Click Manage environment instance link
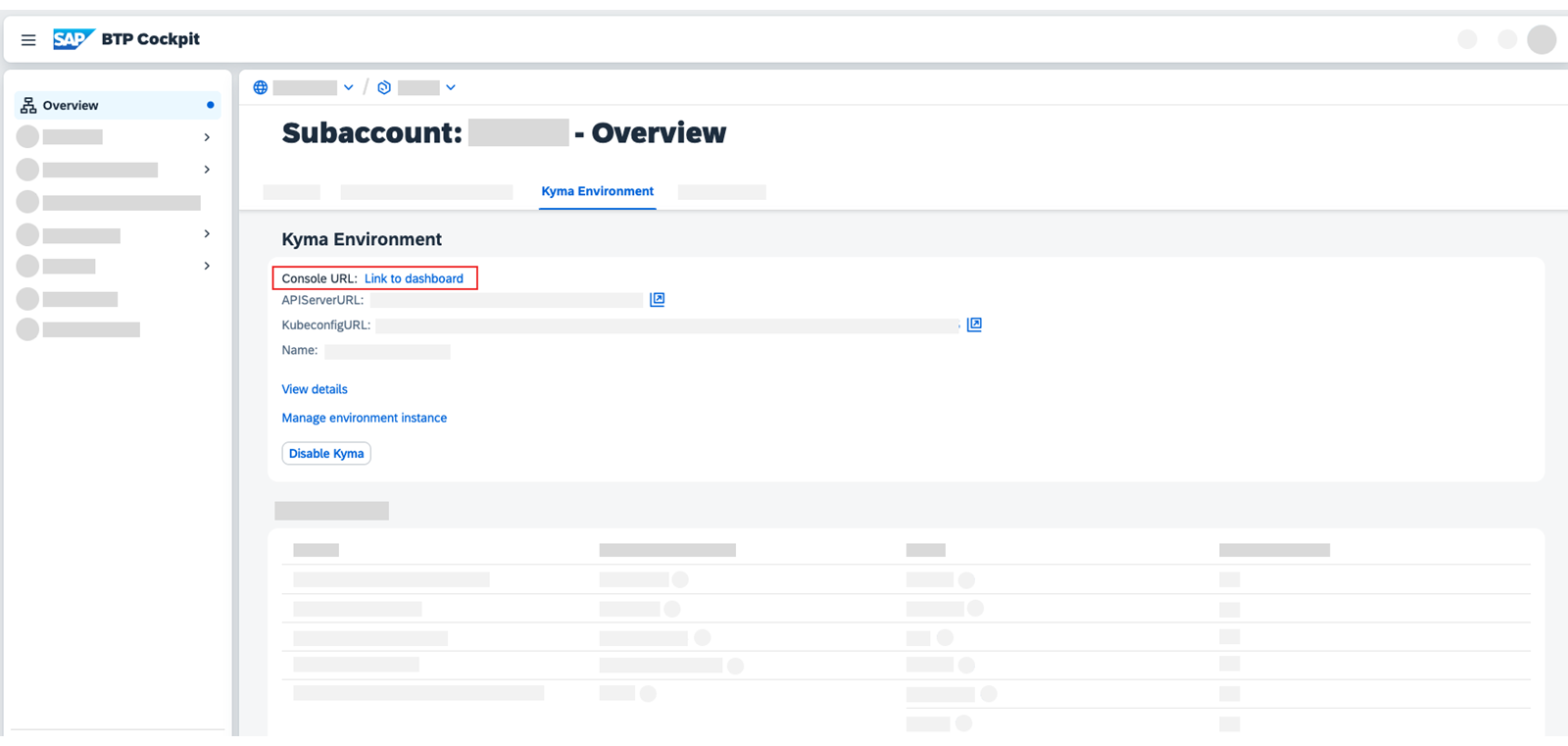1568x746 pixels. click(365, 418)
